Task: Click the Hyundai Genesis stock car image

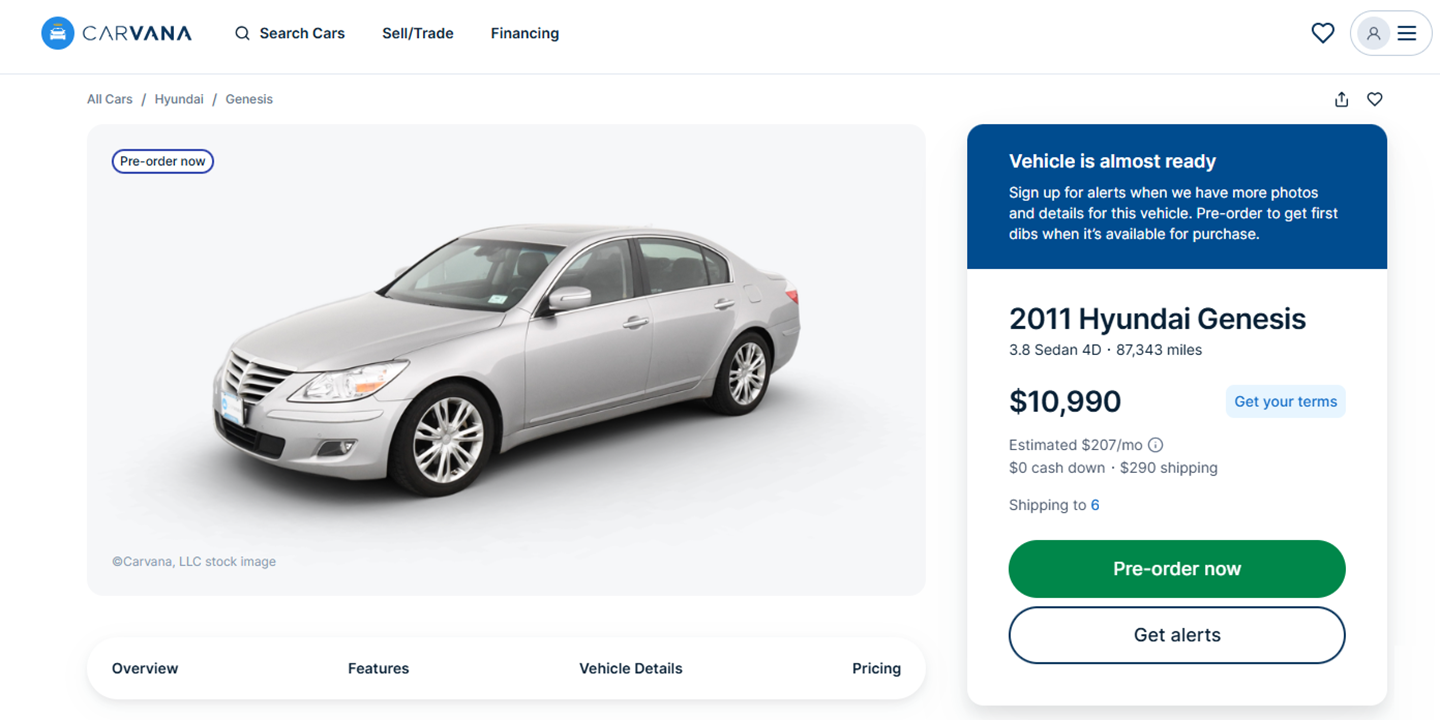Action: click(506, 360)
